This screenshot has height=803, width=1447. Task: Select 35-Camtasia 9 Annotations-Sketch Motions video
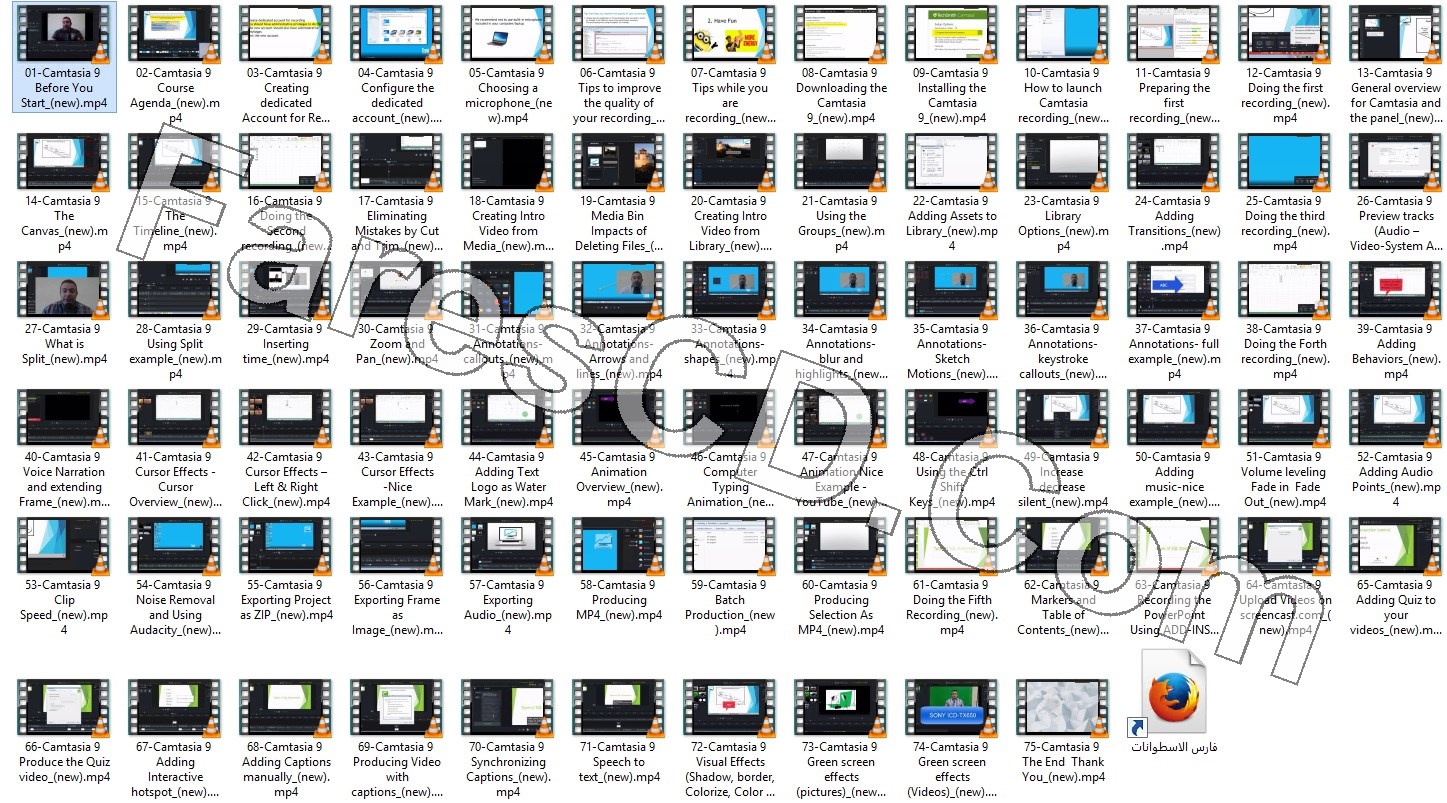click(952, 320)
